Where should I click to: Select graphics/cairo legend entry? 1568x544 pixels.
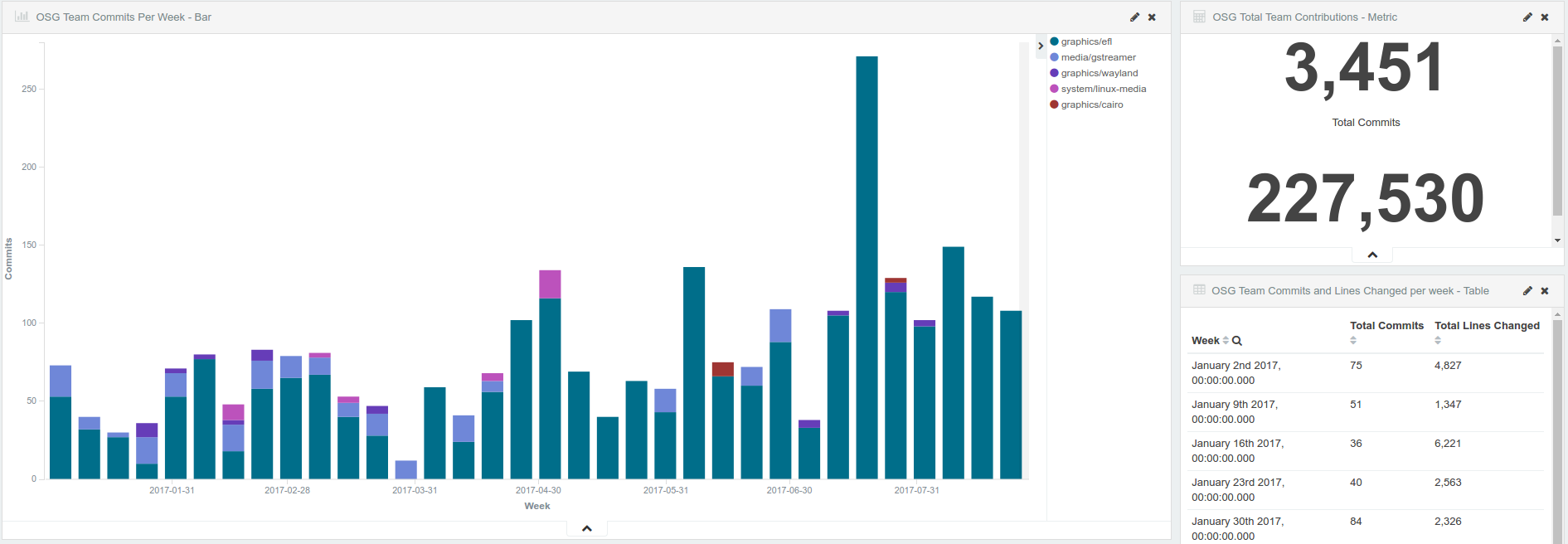pyautogui.click(x=1091, y=104)
